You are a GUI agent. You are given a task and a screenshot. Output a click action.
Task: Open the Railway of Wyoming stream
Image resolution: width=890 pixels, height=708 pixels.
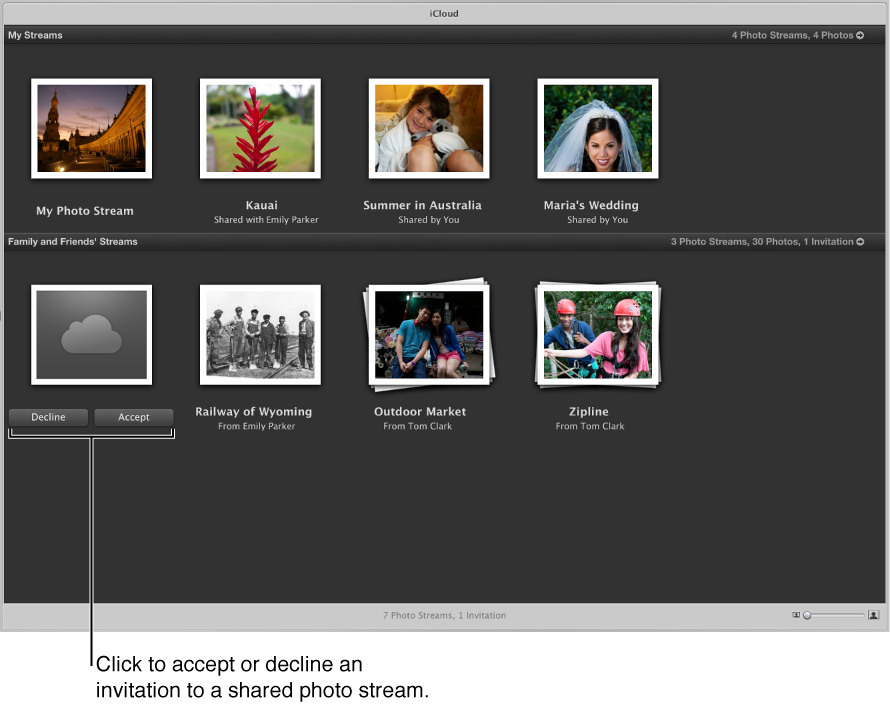tap(260, 334)
